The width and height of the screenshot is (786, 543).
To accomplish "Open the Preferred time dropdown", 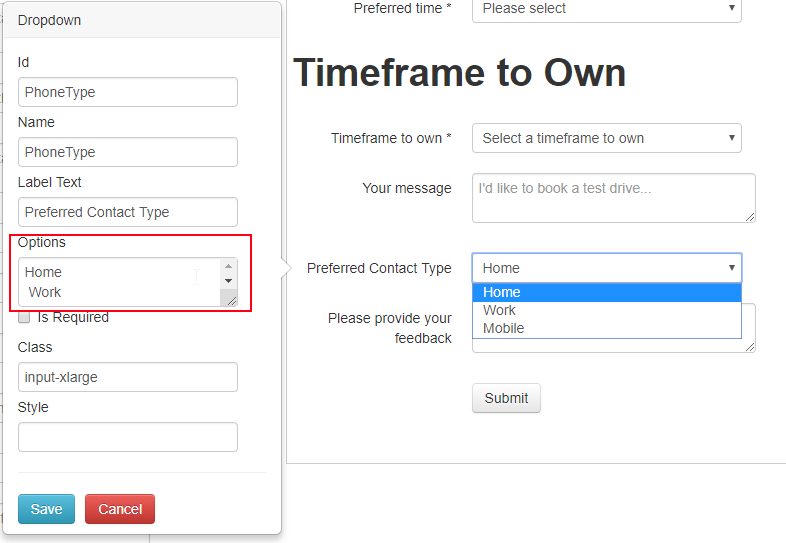I will point(606,9).
